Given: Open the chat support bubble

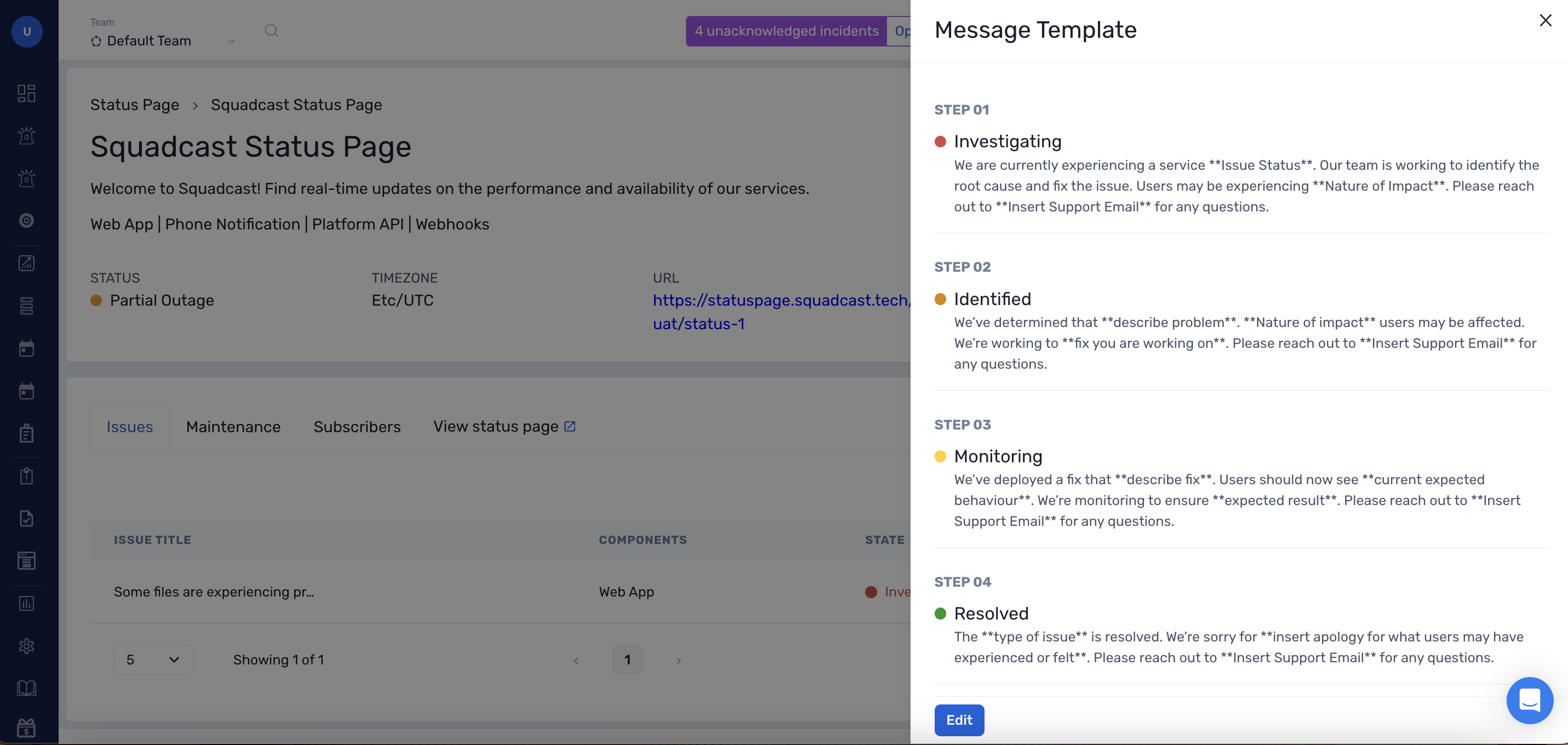Looking at the screenshot, I should (1530, 701).
